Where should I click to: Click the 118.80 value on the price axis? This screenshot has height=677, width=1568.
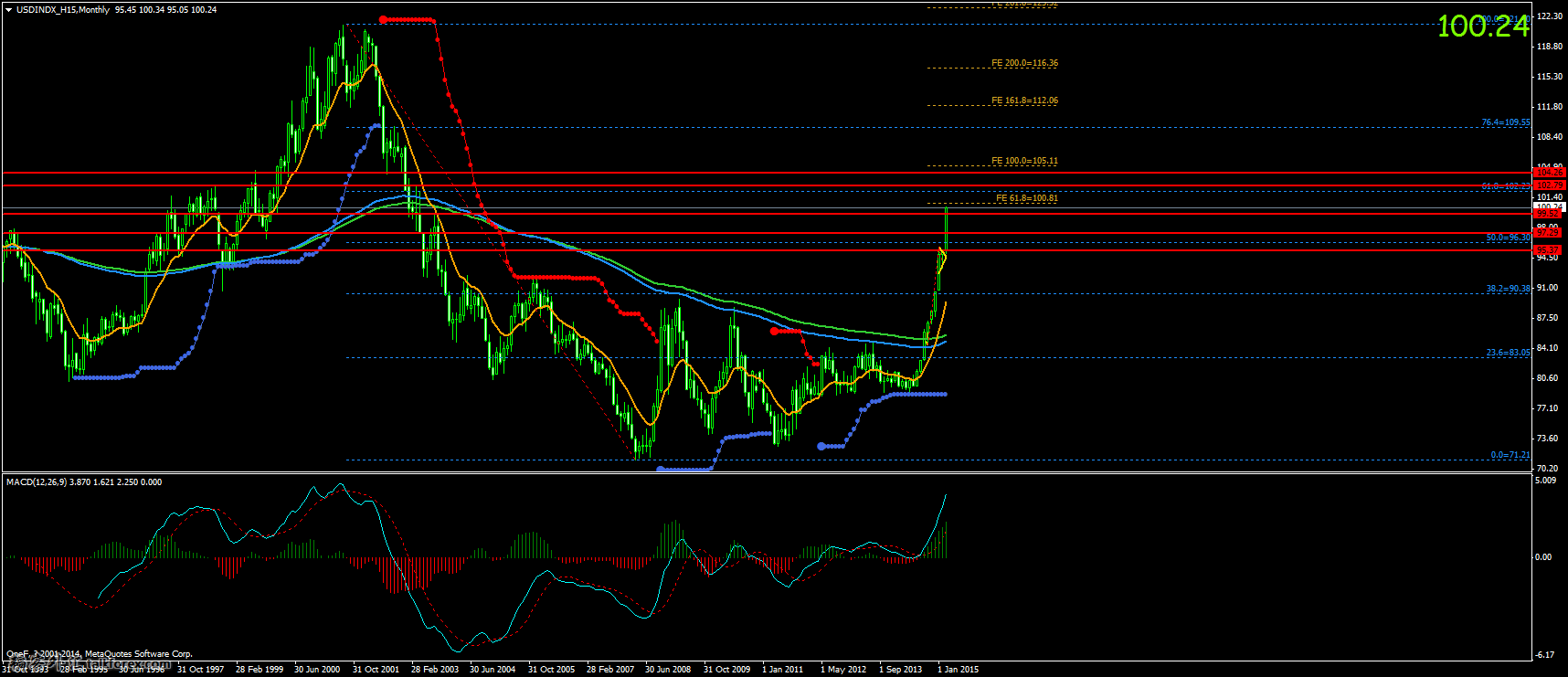click(1549, 47)
